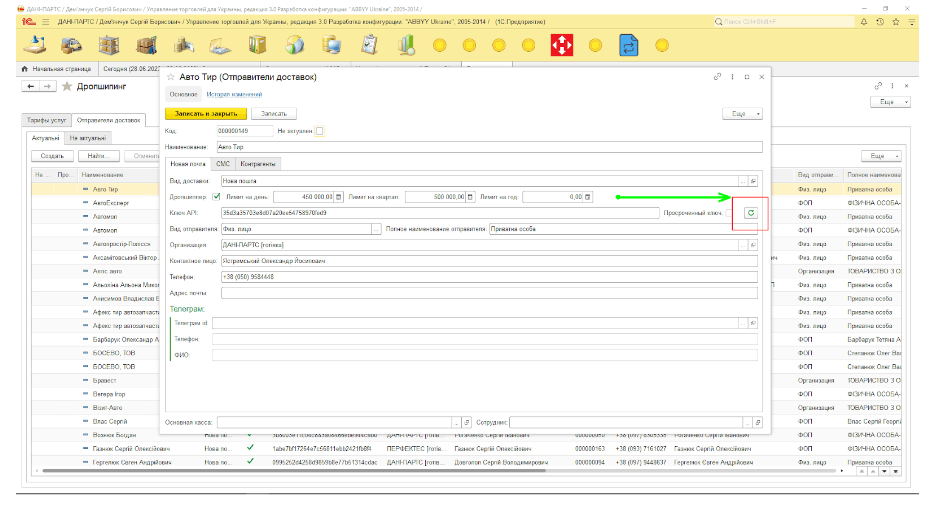Switch to the СМС tab
Viewport: 932px width, 506px height.
223,163
